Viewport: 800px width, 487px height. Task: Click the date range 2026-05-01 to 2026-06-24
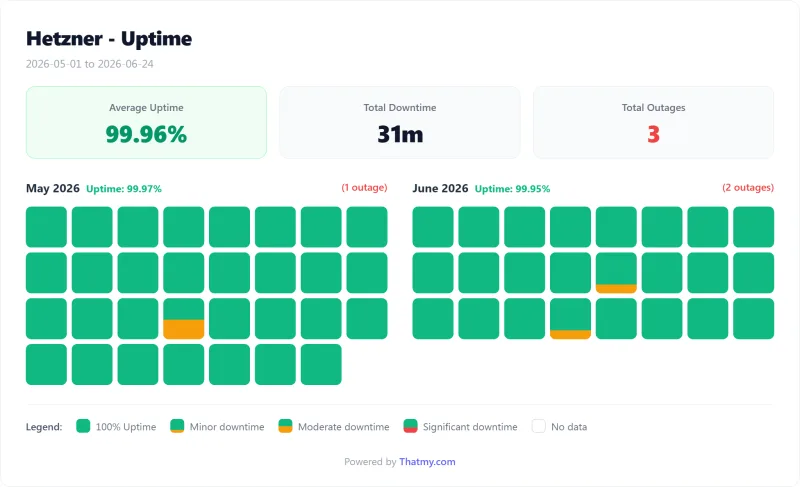coord(90,64)
